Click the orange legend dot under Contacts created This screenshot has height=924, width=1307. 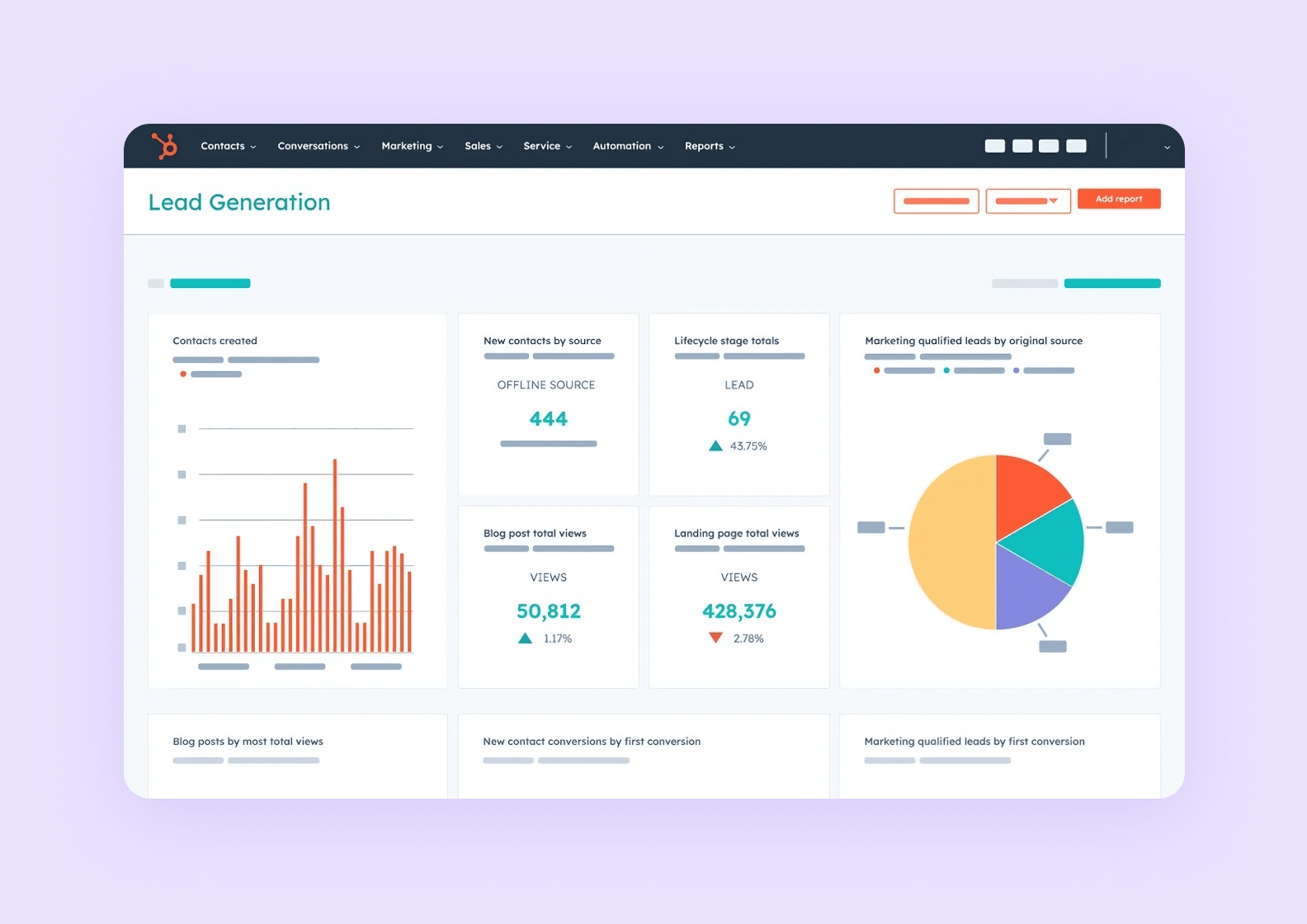[x=183, y=375]
